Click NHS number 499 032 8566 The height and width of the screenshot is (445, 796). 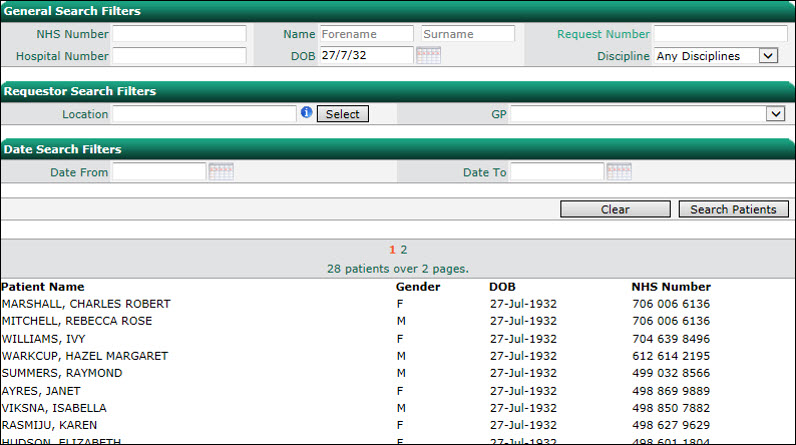[x=671, y=373]
